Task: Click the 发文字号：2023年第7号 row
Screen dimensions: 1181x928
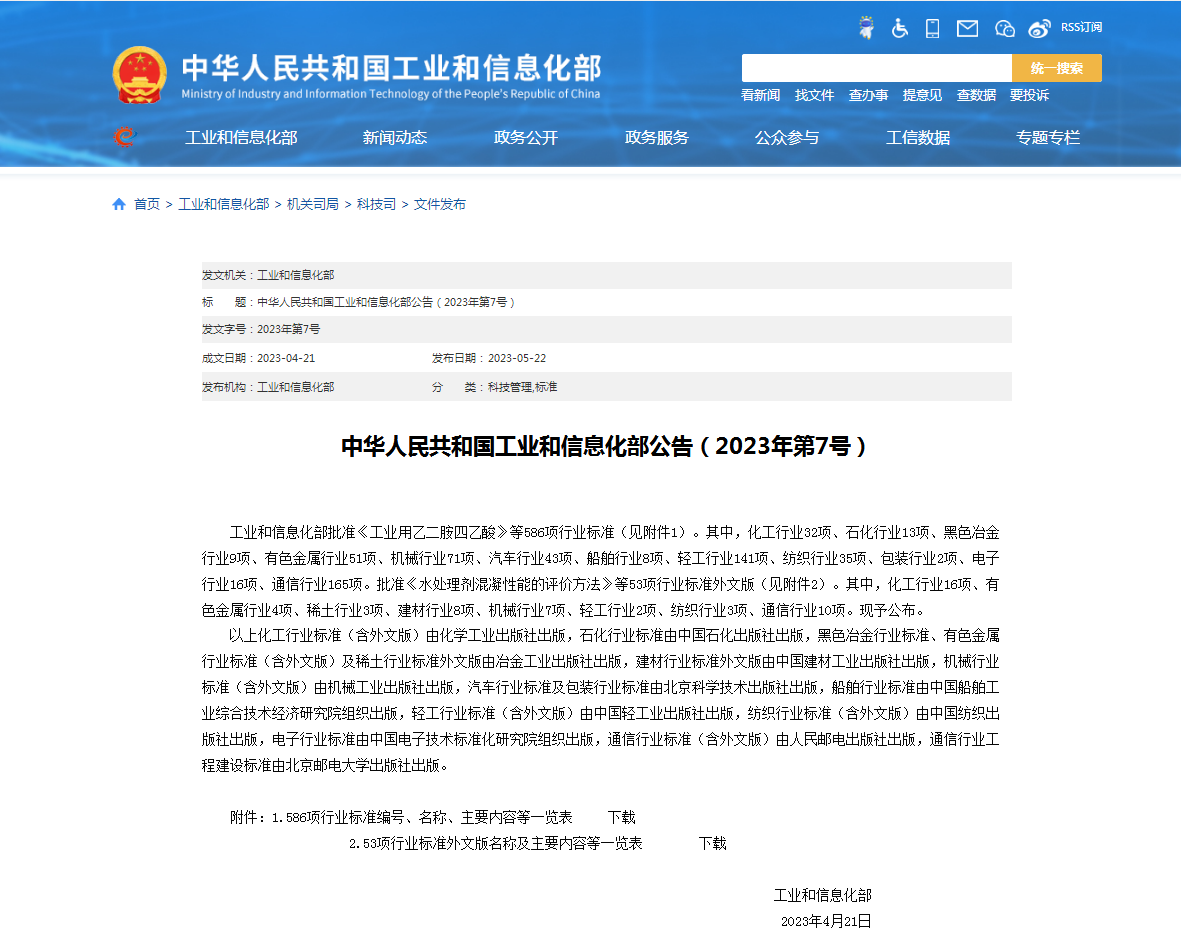Action: tap(606, 329)
